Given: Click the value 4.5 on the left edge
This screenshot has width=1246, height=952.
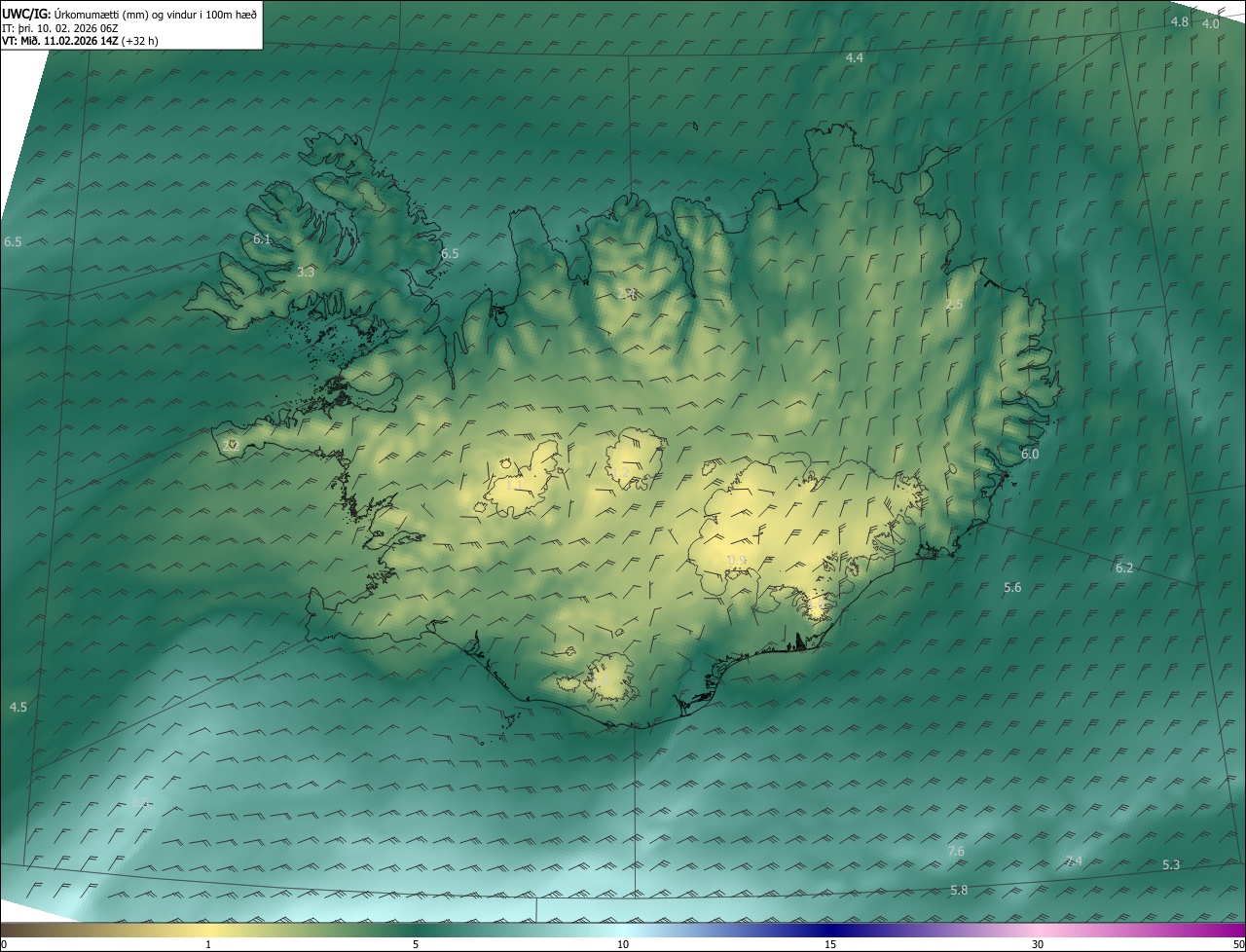Looking at the screenshot, I should [x=18, y=707].
